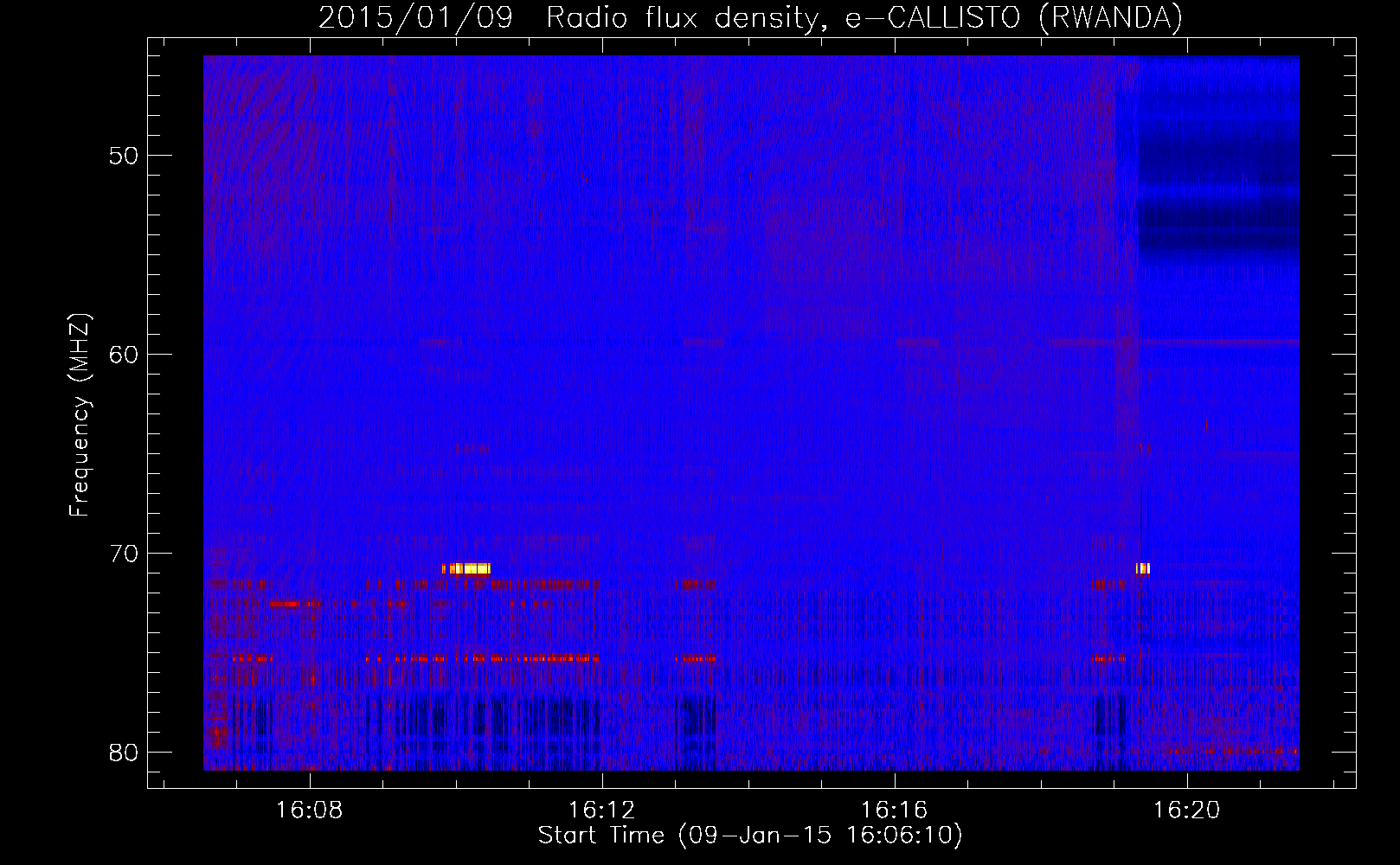Image resolution: width=1400 pixels, height=865 pixels.
Task: Click the 70 MHz frequency tick label
Action: [124, 554]
